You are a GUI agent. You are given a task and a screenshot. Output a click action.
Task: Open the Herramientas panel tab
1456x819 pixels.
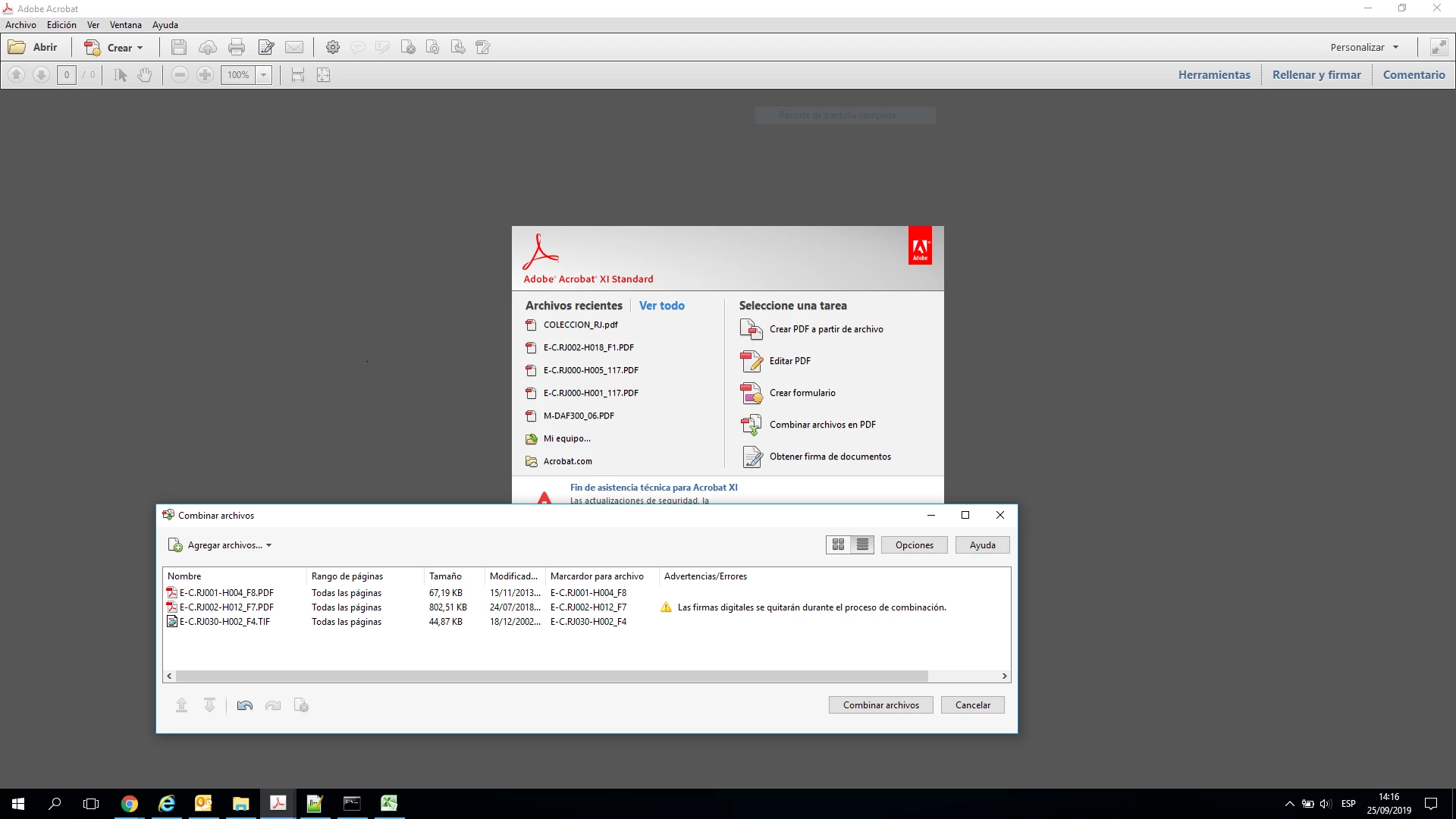(x=1213, y=75)
